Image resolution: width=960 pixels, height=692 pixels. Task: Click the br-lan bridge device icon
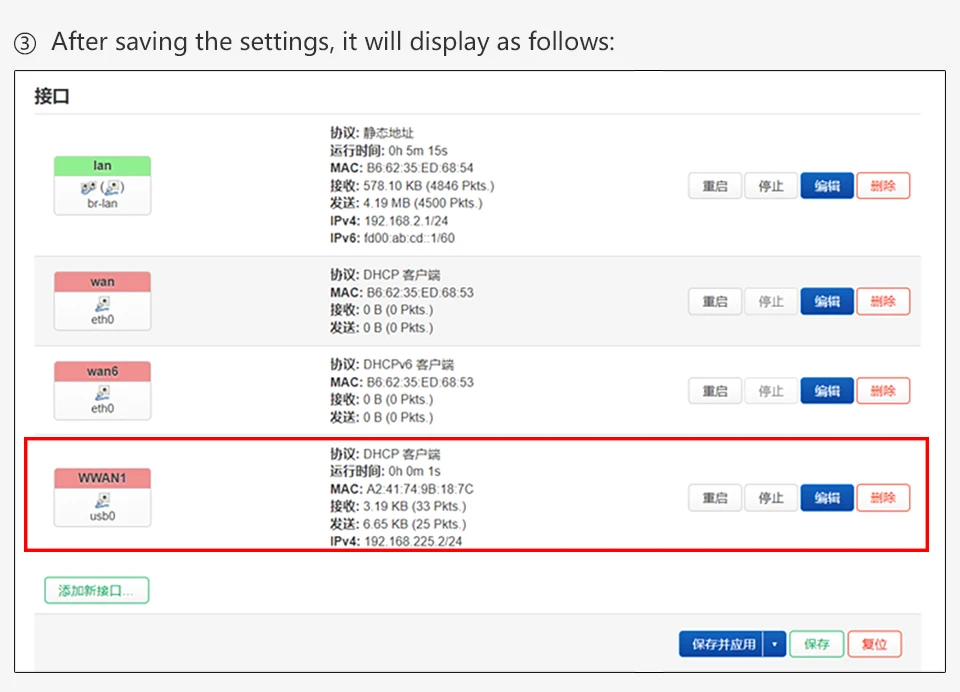tap(102, 186)
